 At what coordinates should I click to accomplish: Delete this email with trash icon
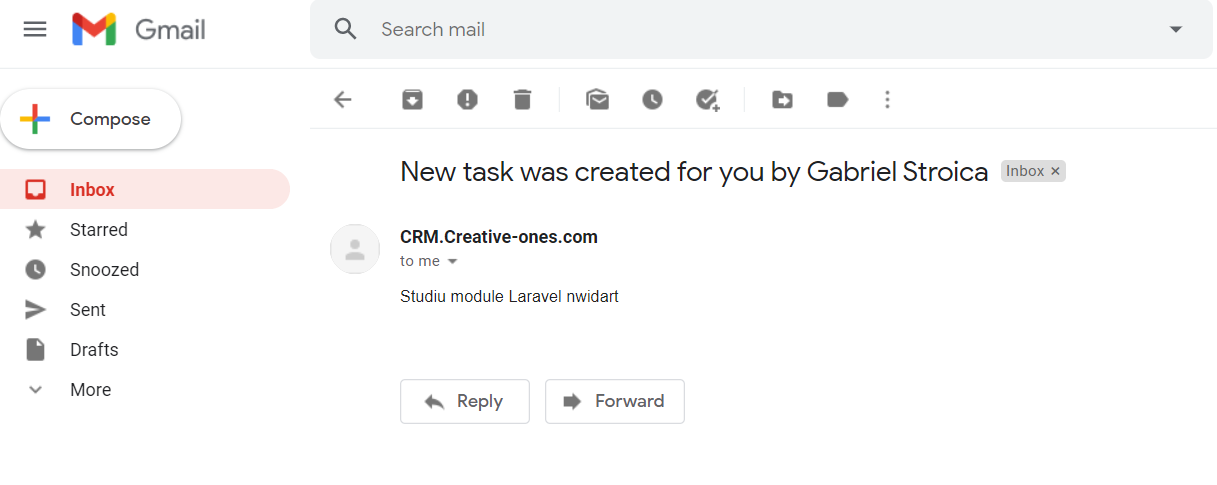pyautogui.click(x=522, y=99)
